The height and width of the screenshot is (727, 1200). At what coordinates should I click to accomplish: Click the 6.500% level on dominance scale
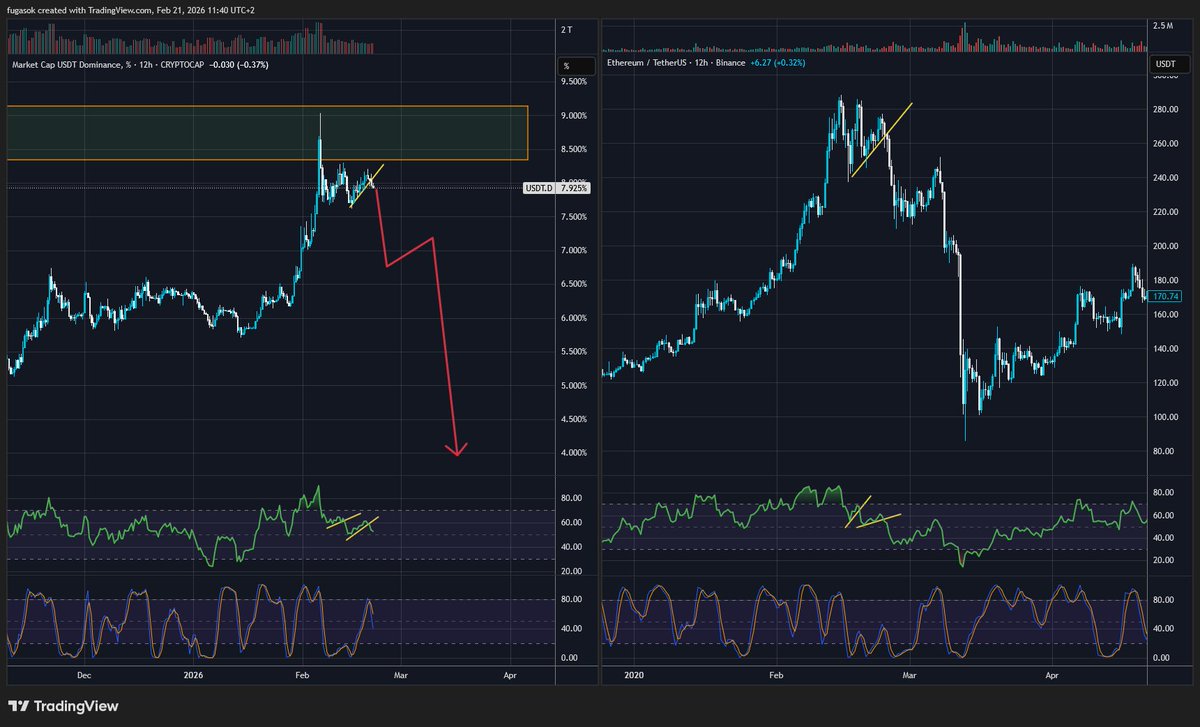tap(575, 285)
